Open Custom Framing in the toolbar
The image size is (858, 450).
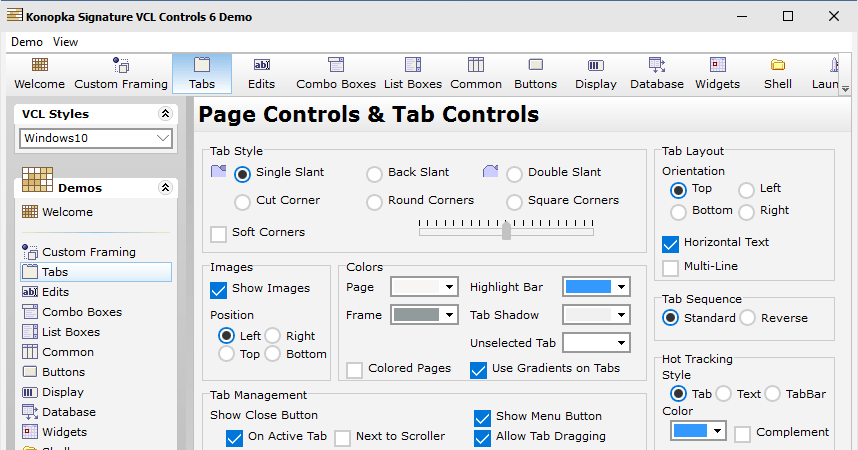121,74
